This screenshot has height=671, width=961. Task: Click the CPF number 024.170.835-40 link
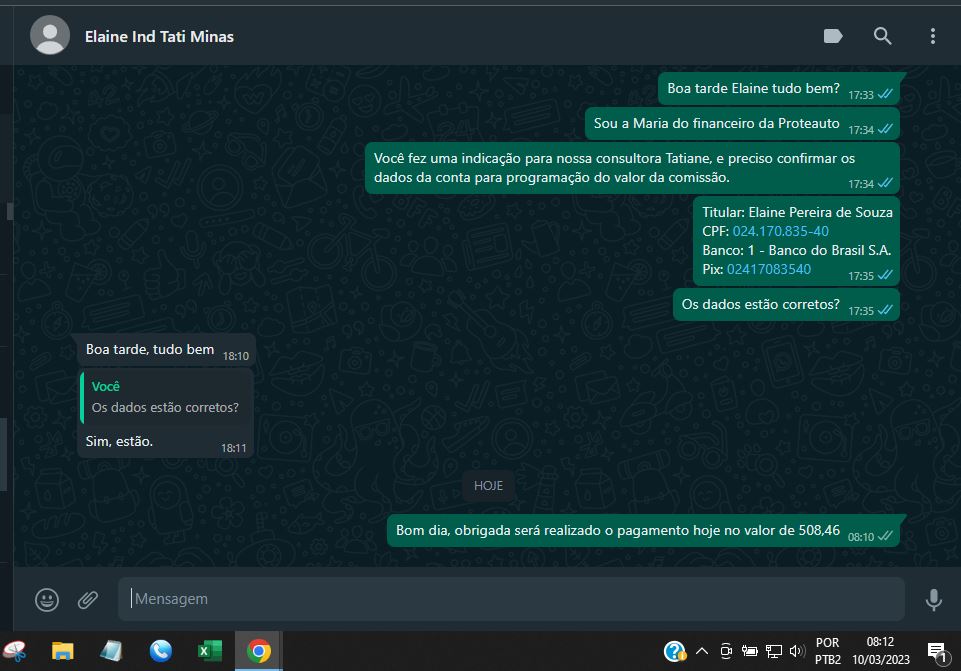click(x=780, y=231)
